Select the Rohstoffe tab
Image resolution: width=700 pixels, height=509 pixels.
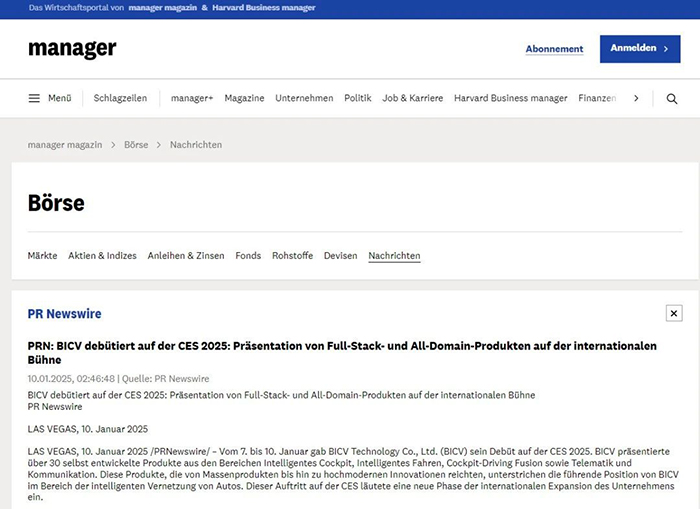pos(292,256)
